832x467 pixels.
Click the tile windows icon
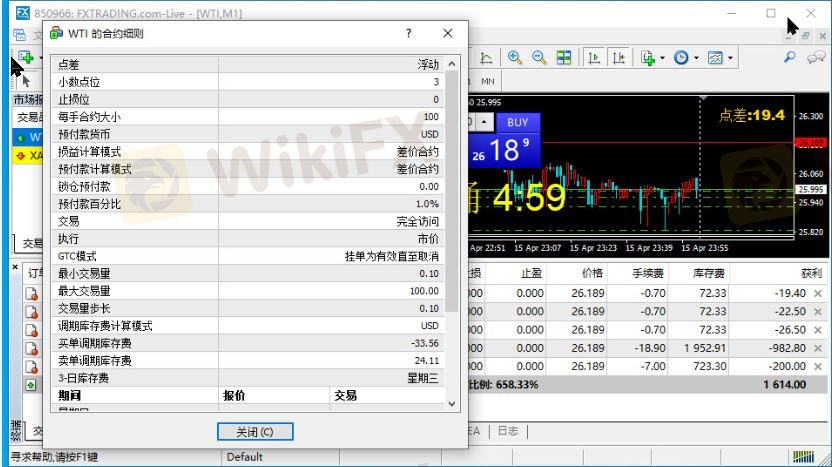coord(564,58)
